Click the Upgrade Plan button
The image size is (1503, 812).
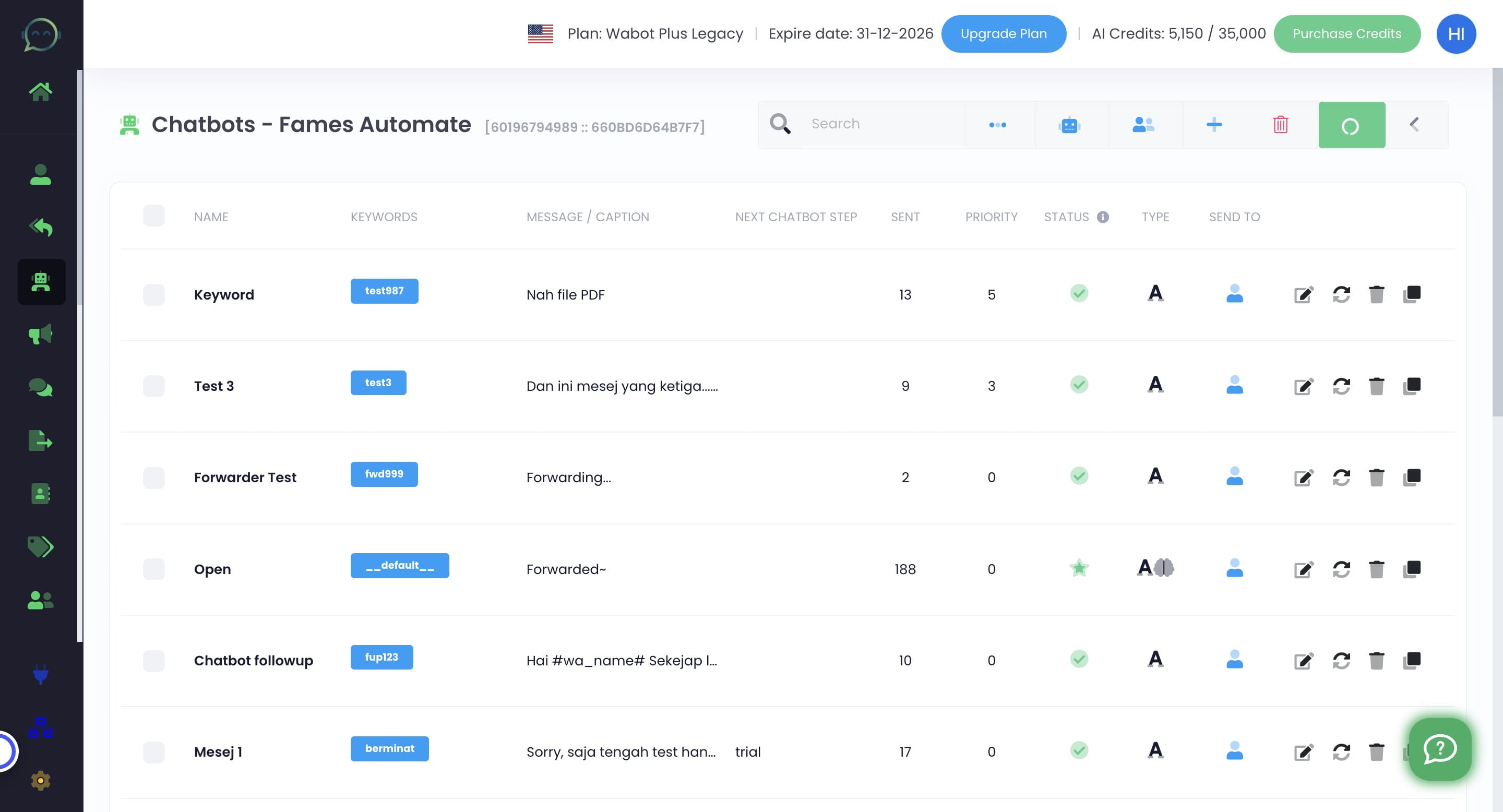coord(1003,34)
